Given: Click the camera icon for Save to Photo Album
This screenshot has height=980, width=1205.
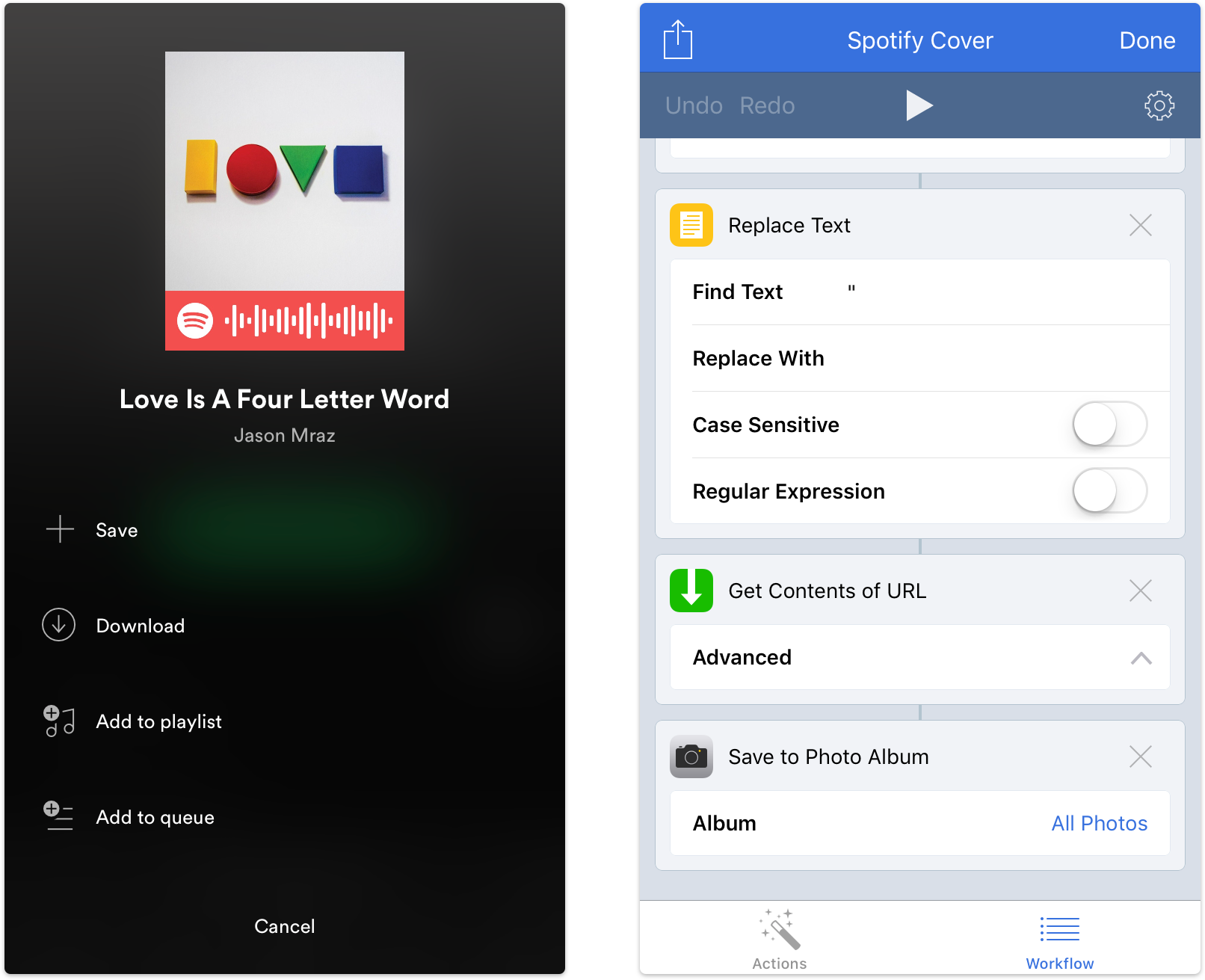Looking at the screenshot, I should [x=691, y=756].
